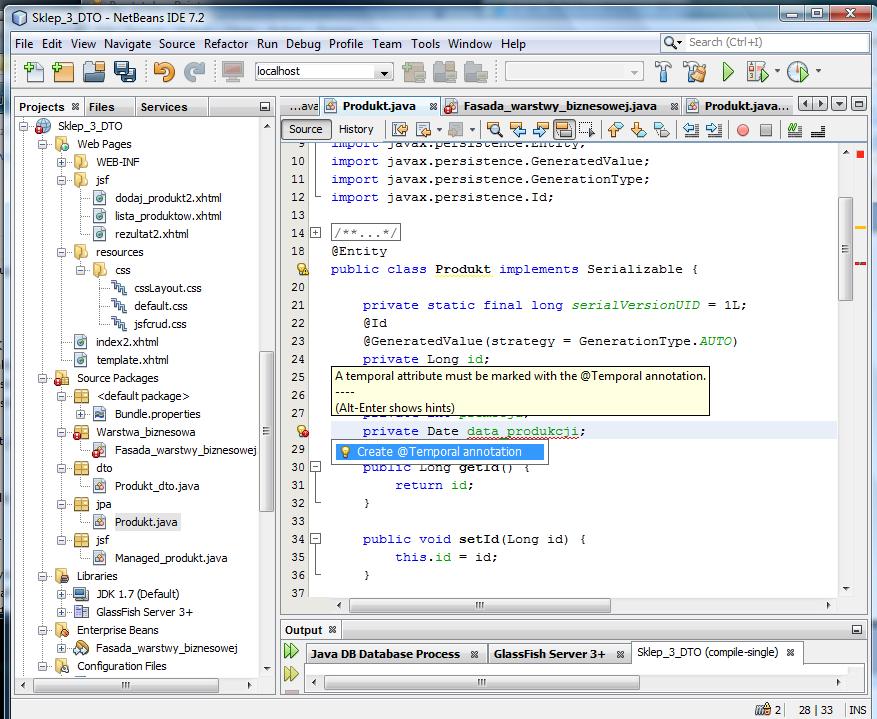Expand the JDK 1.7 (Default) node
Screen dimensions: 877x719
pos(62,594)
